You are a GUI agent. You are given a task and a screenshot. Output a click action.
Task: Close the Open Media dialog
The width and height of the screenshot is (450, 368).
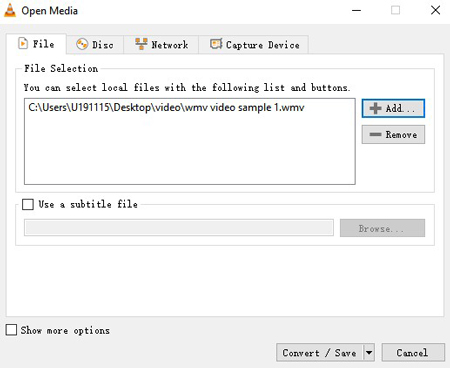(x=435, y=10)
